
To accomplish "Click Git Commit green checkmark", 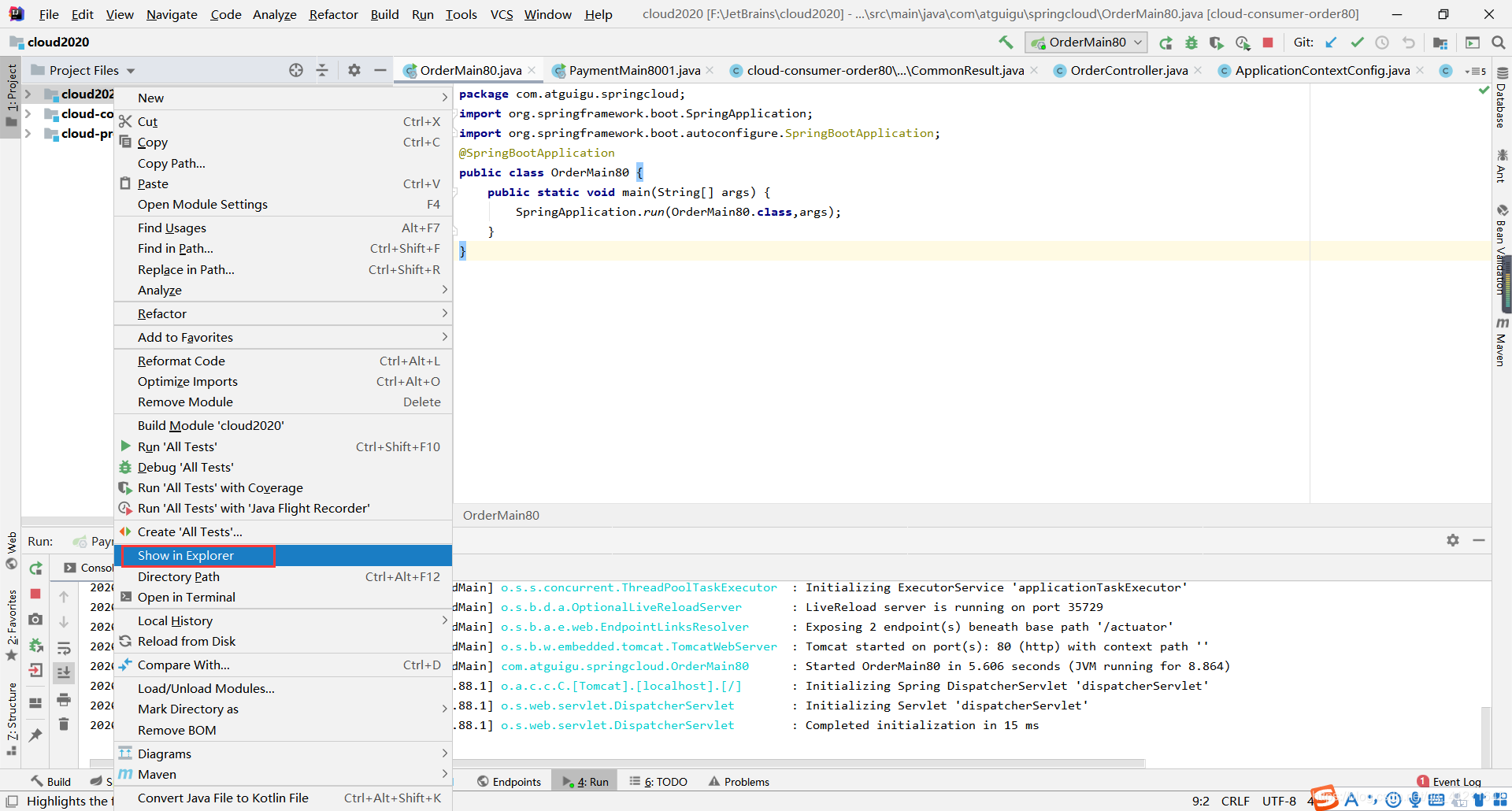I will point(1357,43).
